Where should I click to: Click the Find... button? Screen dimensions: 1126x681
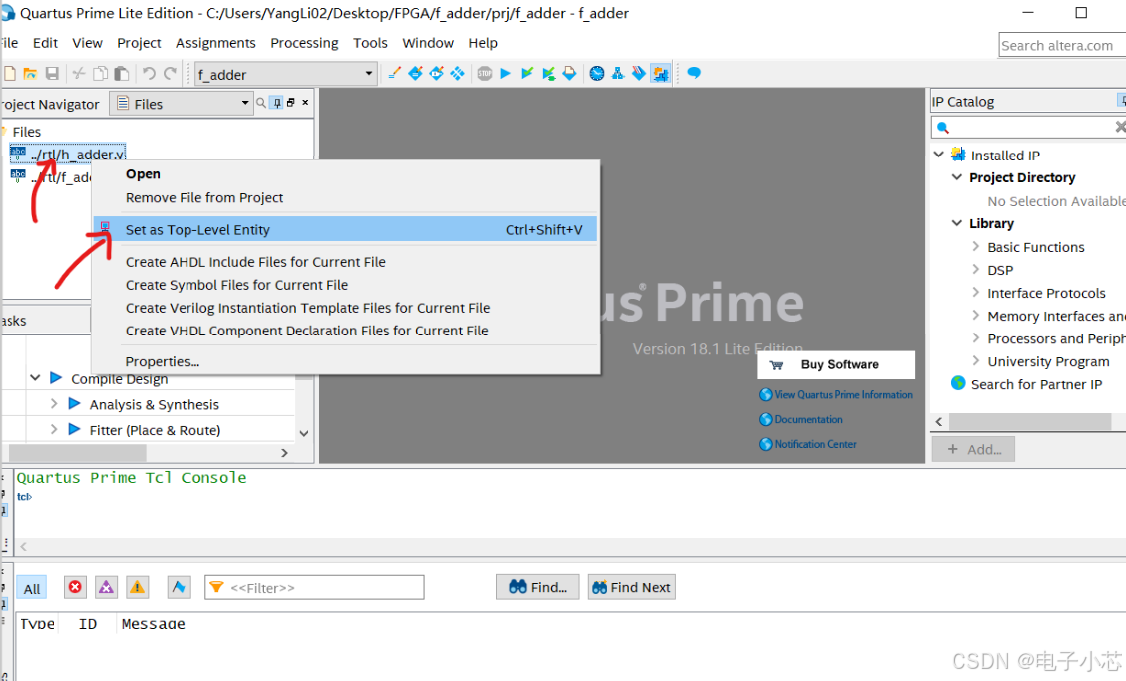tap(537, 587)
